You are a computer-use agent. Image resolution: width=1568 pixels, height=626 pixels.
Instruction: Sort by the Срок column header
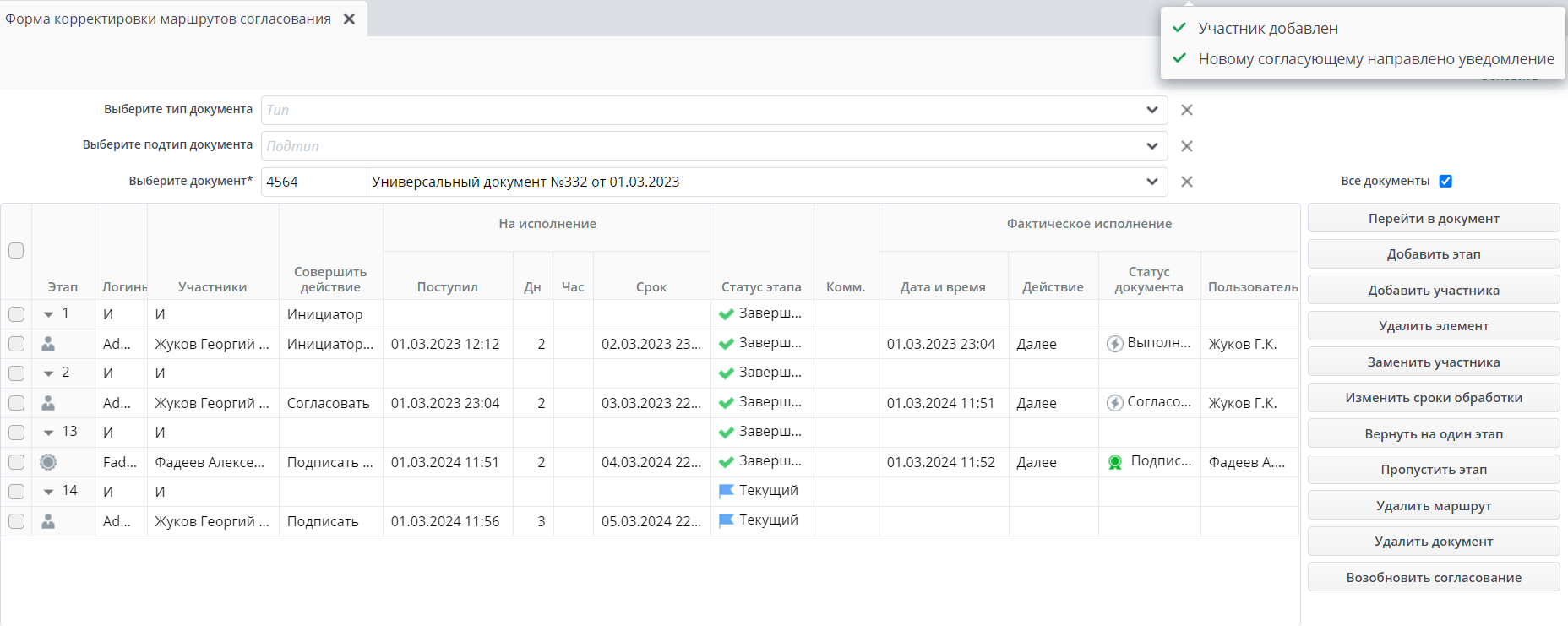point(651,286)
